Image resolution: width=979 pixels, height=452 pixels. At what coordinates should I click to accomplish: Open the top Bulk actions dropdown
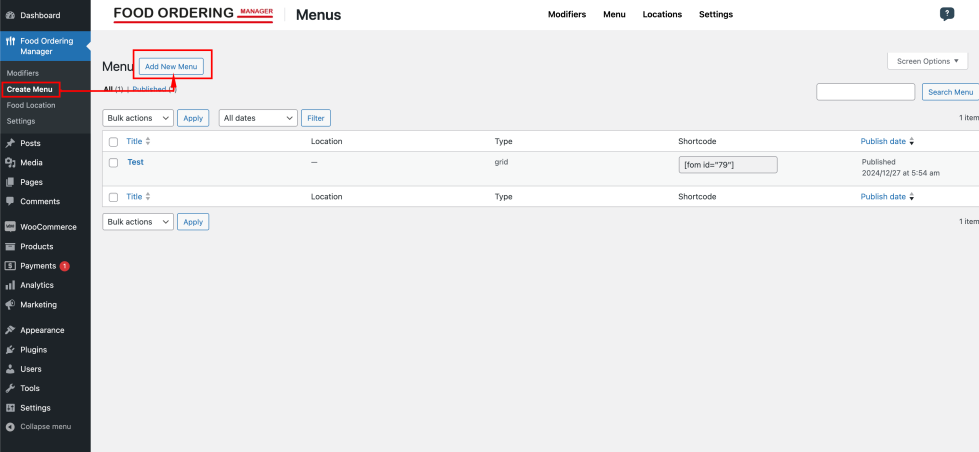tap(138, 118)
